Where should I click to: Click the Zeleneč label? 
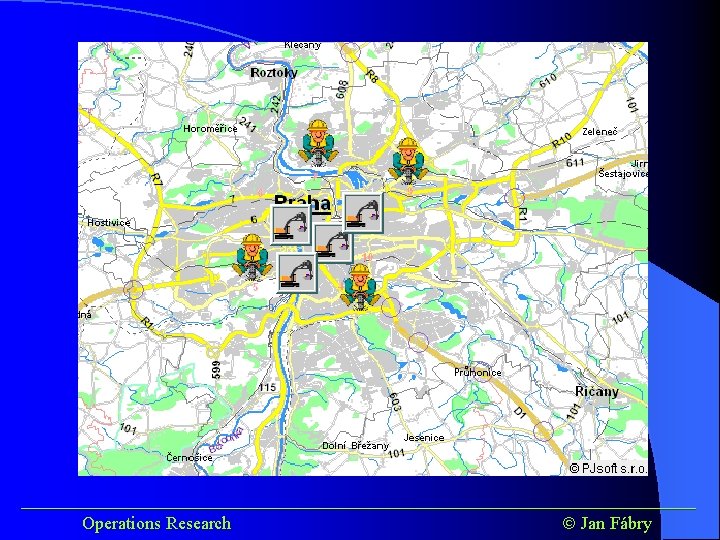click(x=600, y=132)
